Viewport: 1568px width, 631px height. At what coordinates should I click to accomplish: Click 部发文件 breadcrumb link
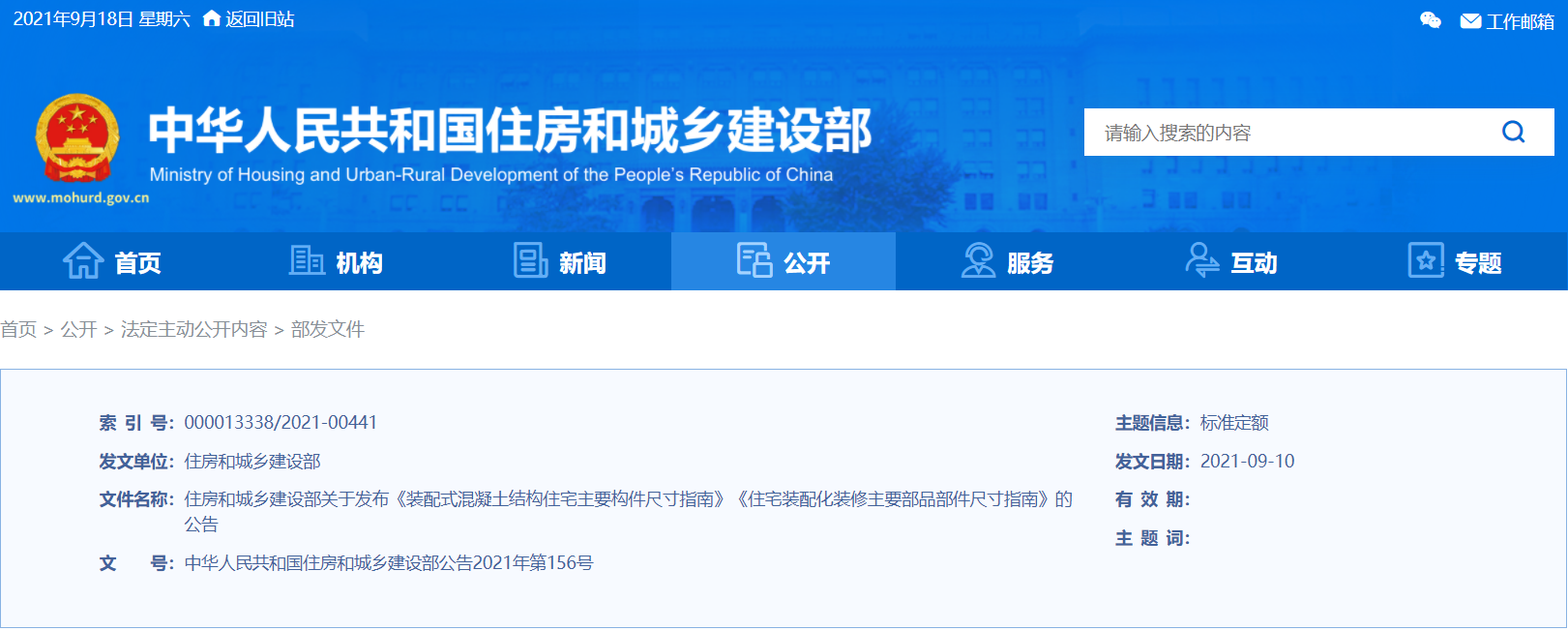coord(328,330)
